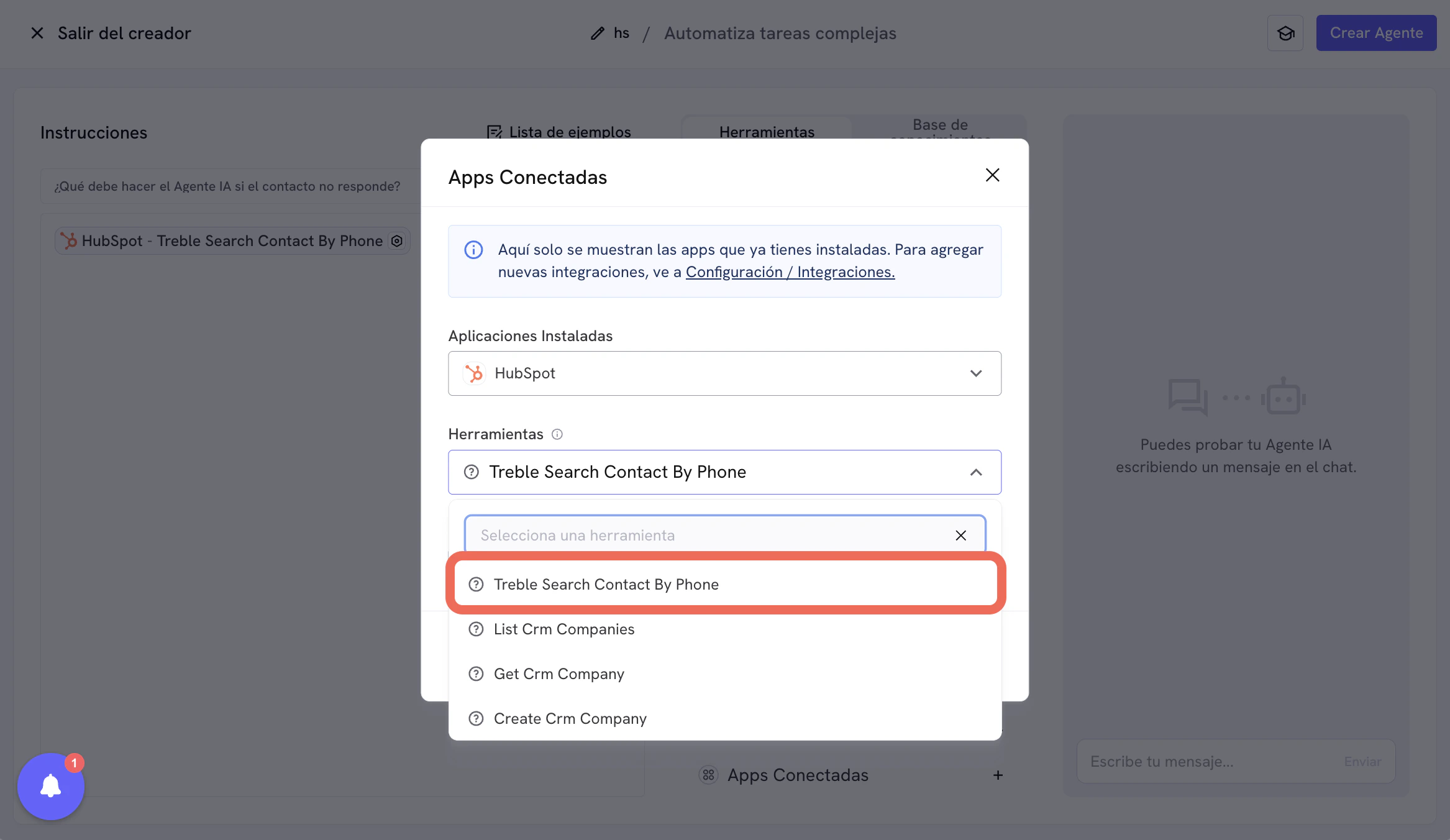The width and height of the screenshot is (1450, 840).
Task: Click the chat bubbles icon in the preview
Action: coord(1188,396)
